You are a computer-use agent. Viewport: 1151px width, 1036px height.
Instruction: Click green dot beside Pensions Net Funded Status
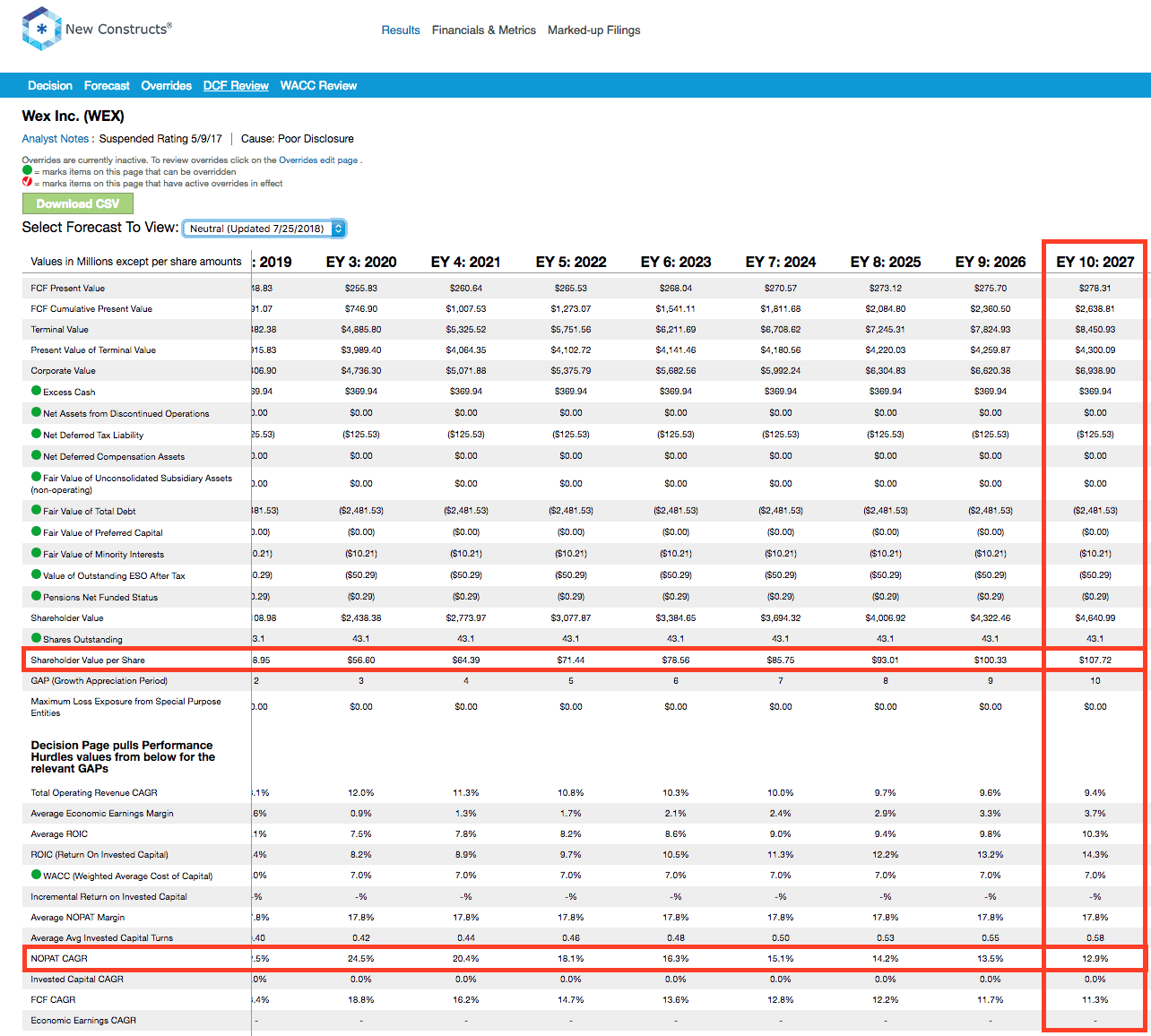37,596
